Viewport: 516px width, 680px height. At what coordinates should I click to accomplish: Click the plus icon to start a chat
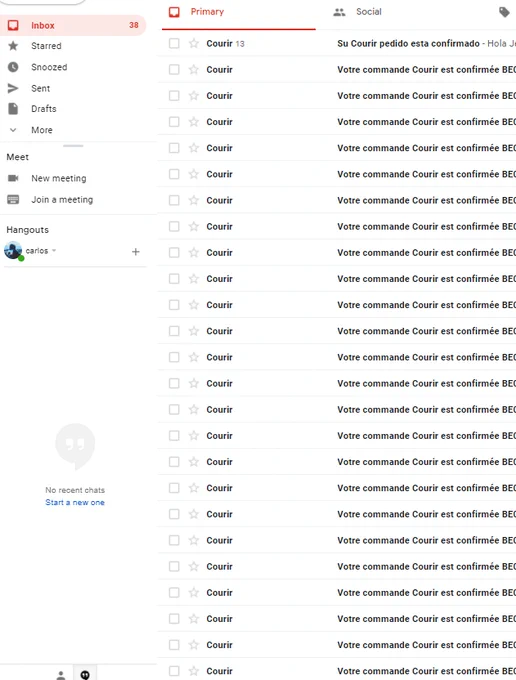pyautogui.click(x=136, y=252)
